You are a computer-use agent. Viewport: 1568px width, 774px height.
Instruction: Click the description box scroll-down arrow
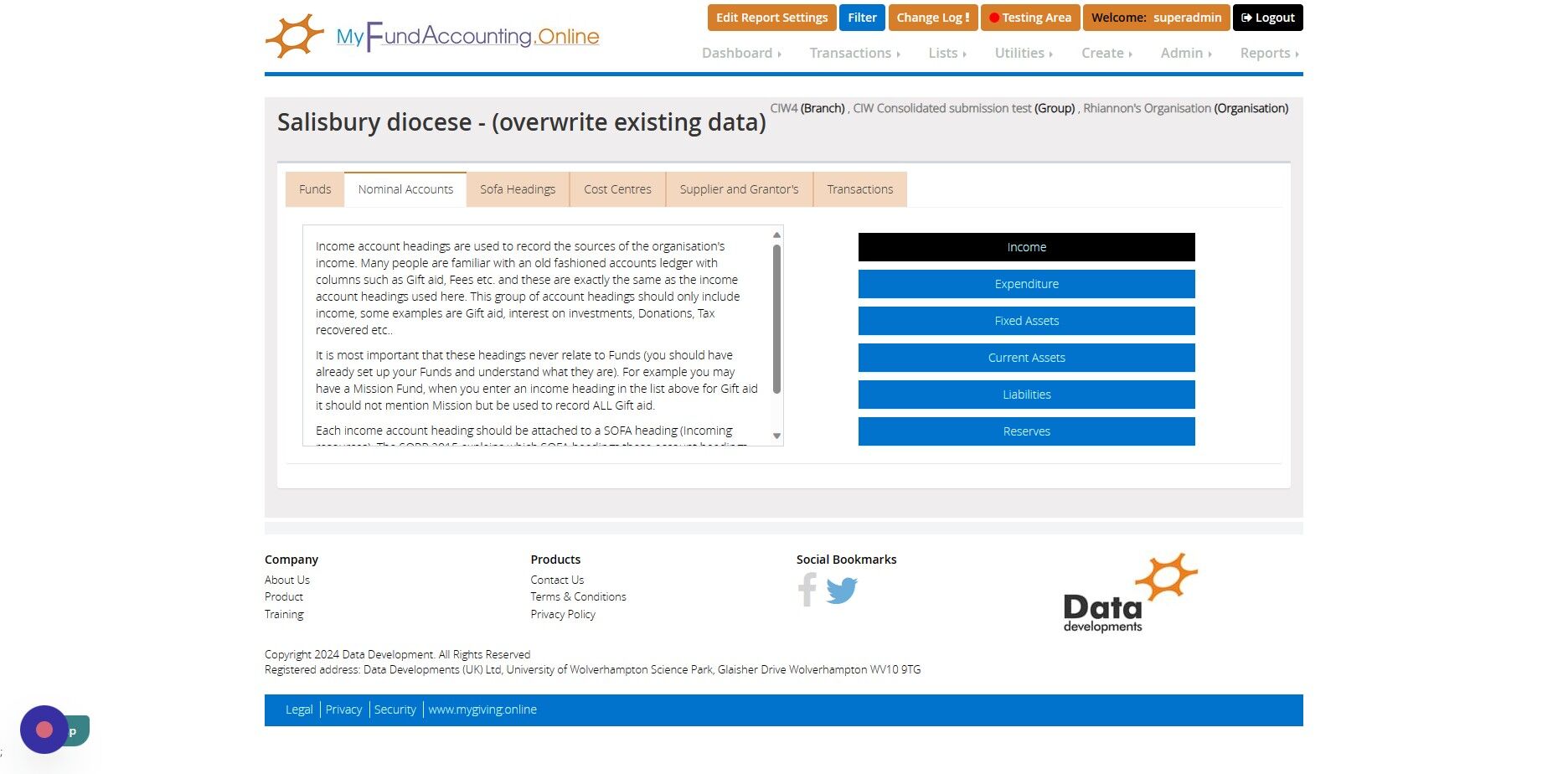(776, 436)
